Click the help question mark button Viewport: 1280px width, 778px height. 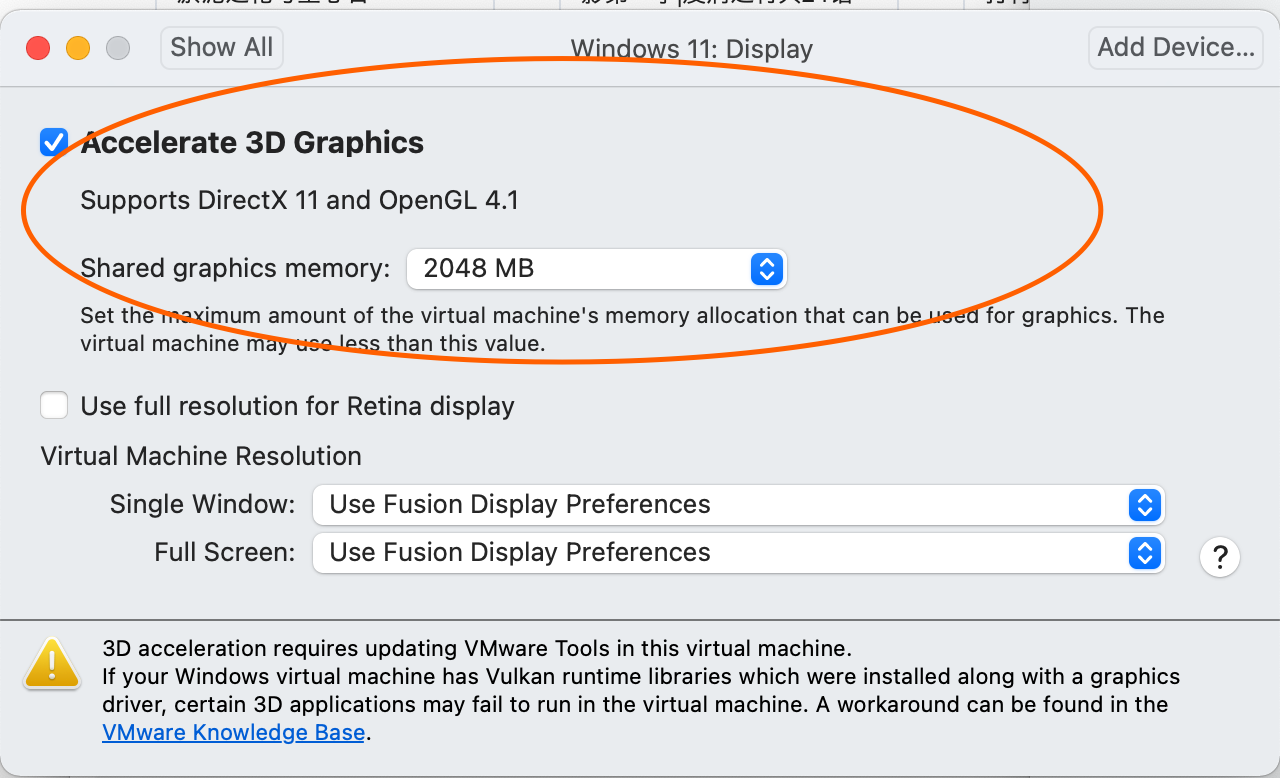click(1220, 557)
